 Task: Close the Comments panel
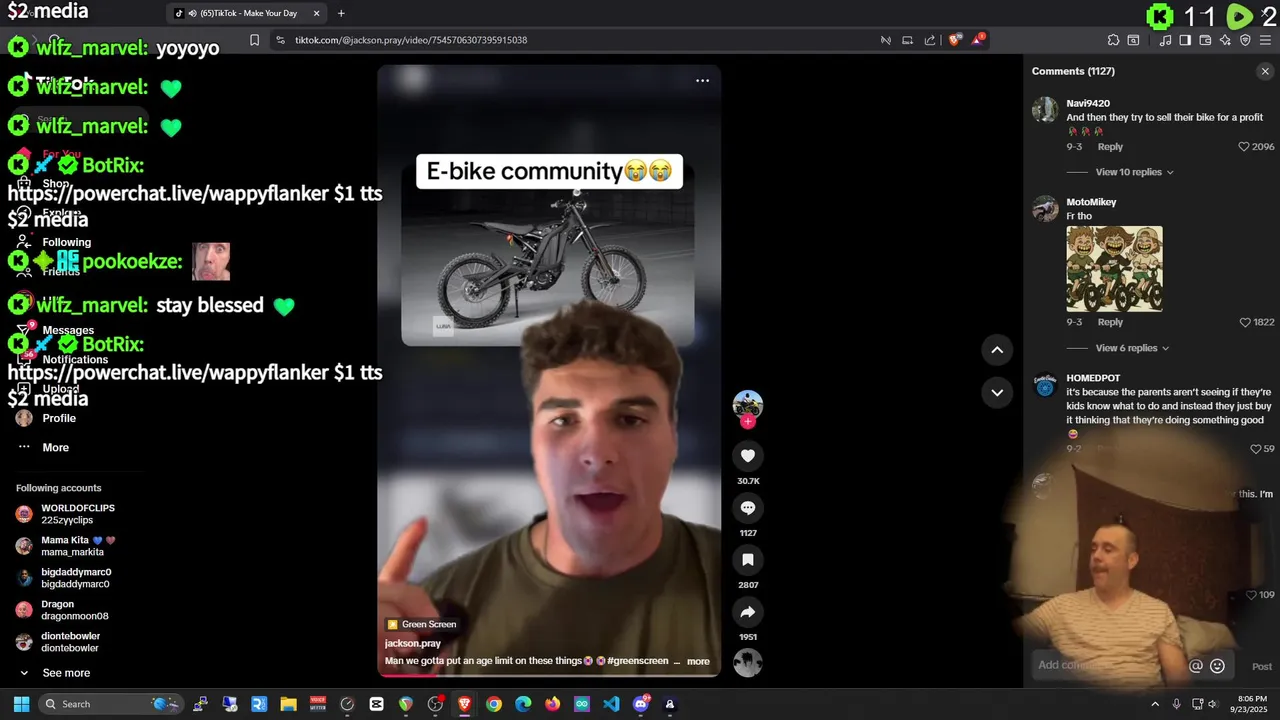pos(1265,71)
